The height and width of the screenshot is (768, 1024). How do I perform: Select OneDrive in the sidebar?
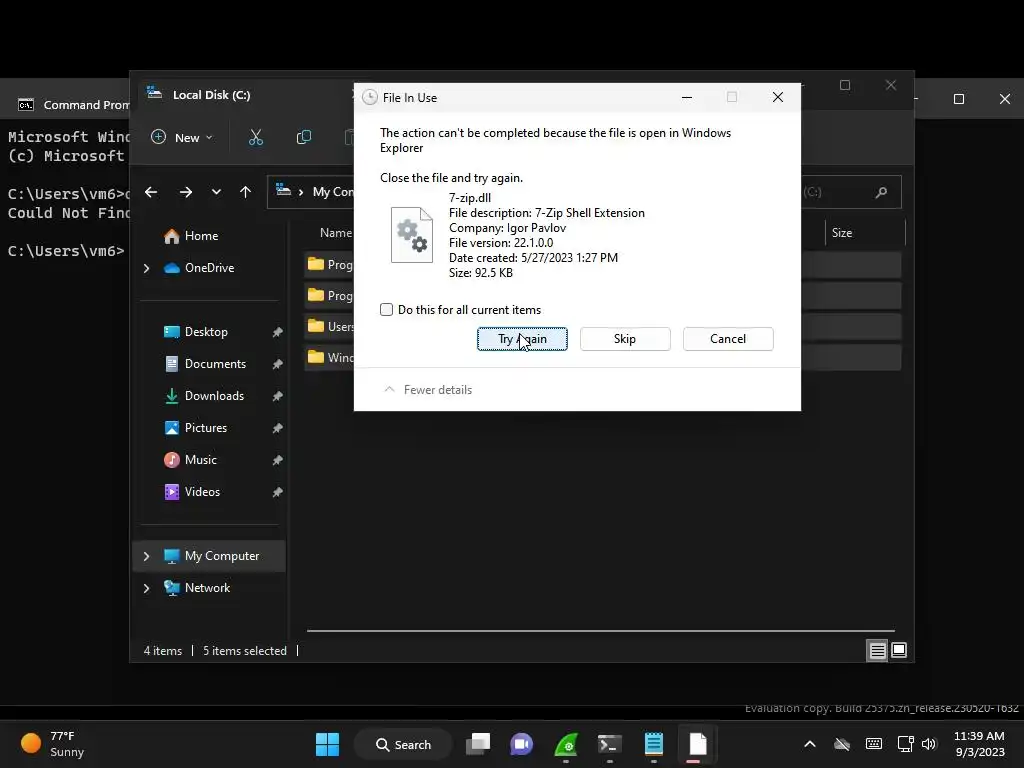pyautogui.click(x=199, y=268)
